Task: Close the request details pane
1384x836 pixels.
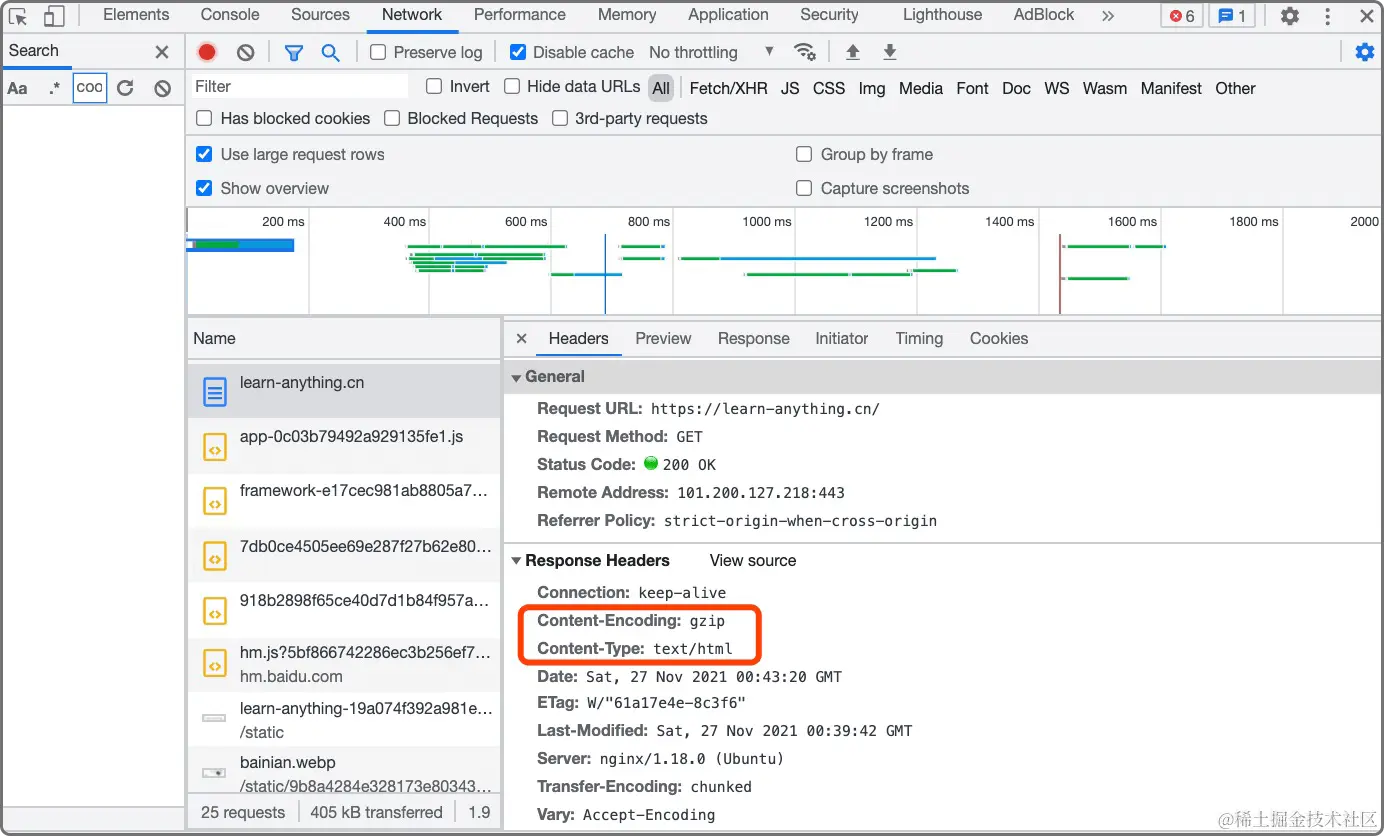Action: 521,339
